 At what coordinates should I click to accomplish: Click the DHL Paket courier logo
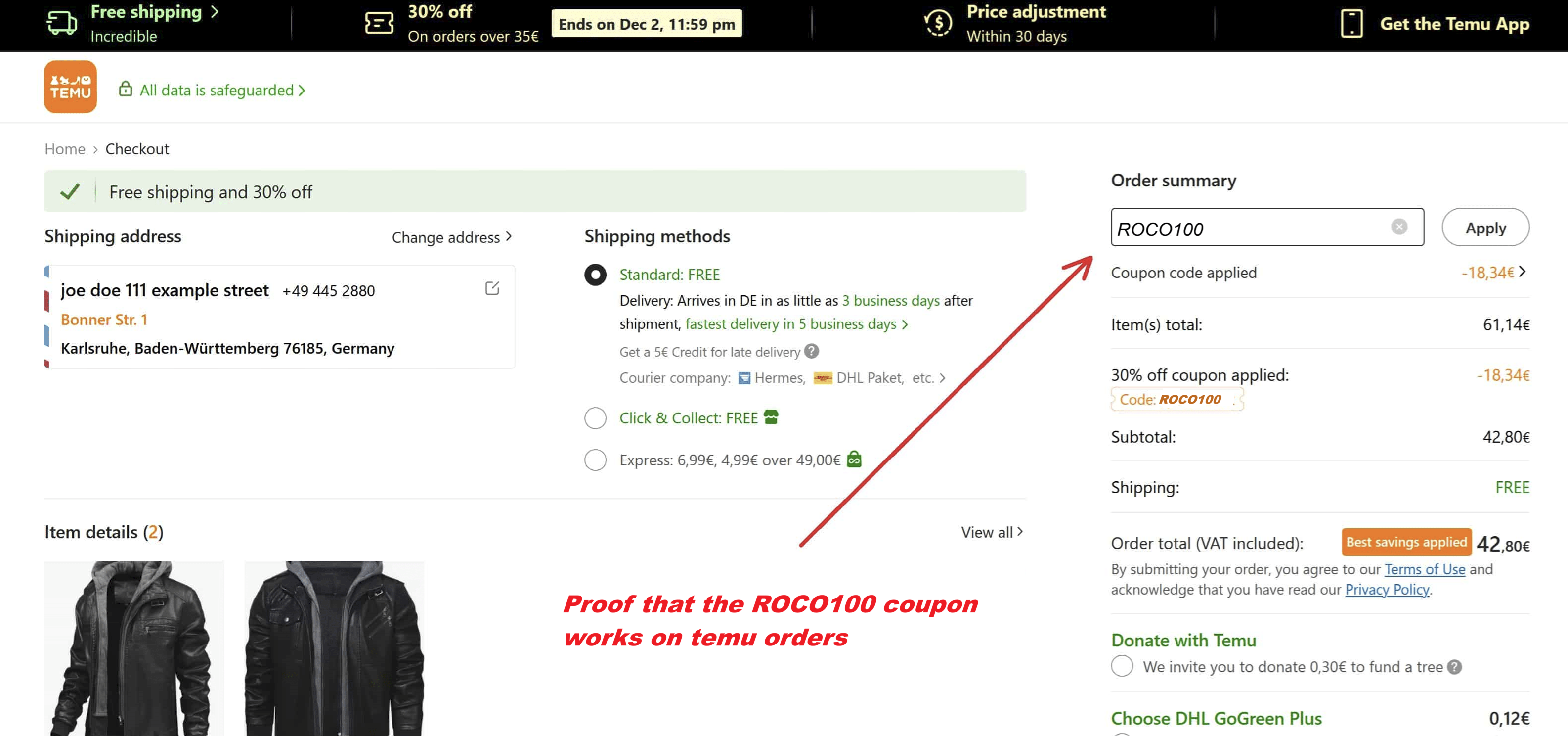point(823,378)
